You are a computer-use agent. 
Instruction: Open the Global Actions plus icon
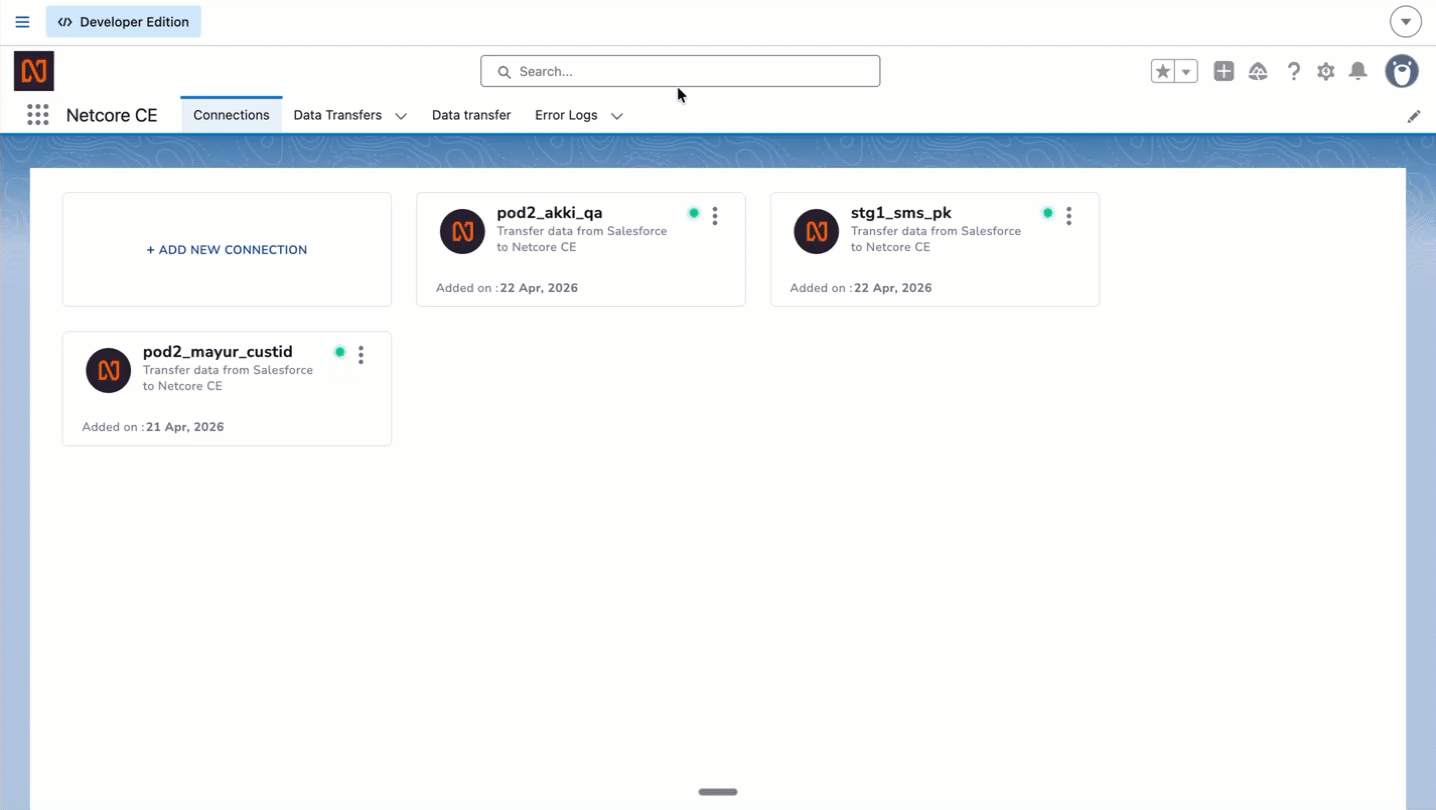[1224, 71]
